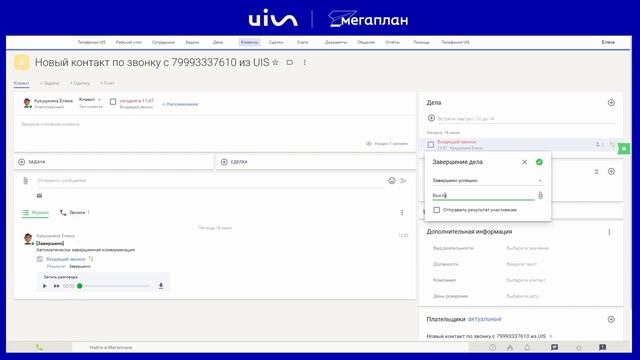
Task: Open favorites star in the bottom bar
Action: point(578,347)
